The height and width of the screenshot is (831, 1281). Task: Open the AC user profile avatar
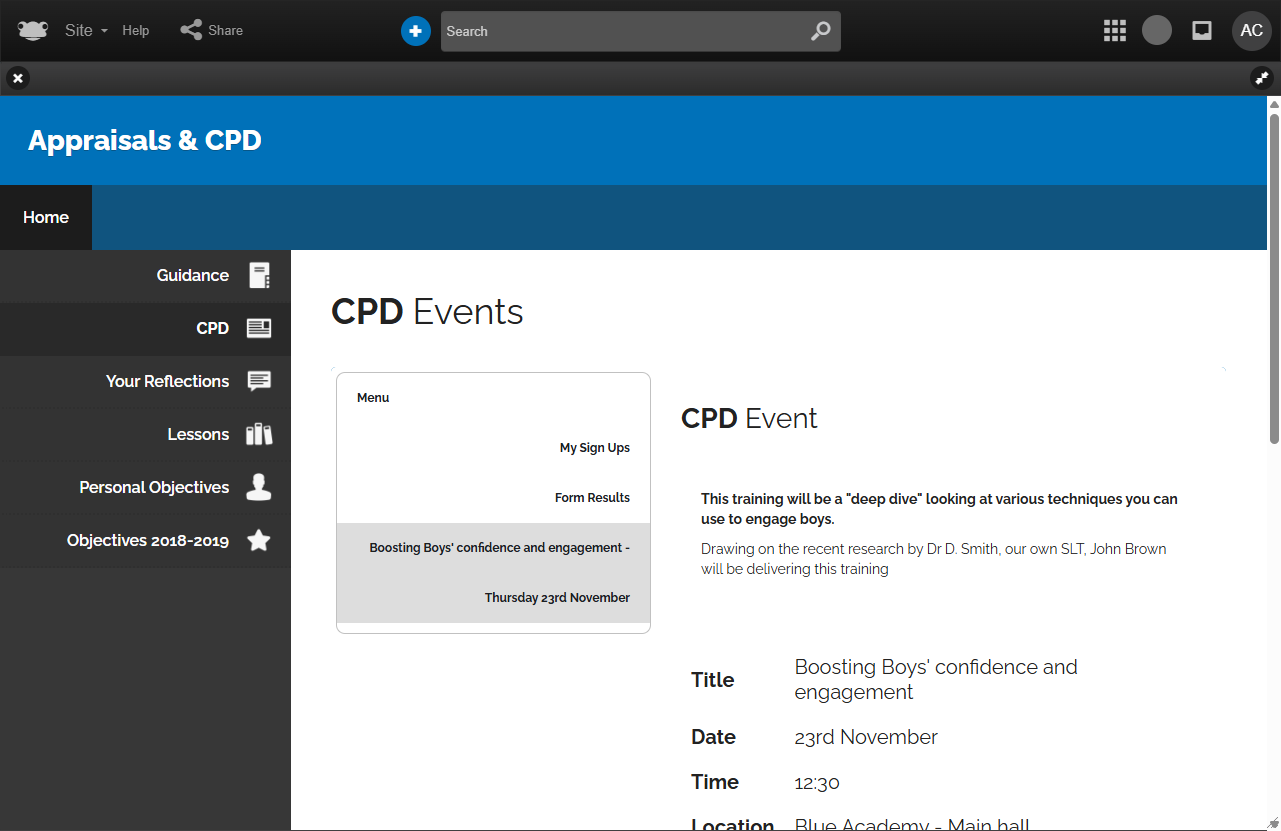1251,31
